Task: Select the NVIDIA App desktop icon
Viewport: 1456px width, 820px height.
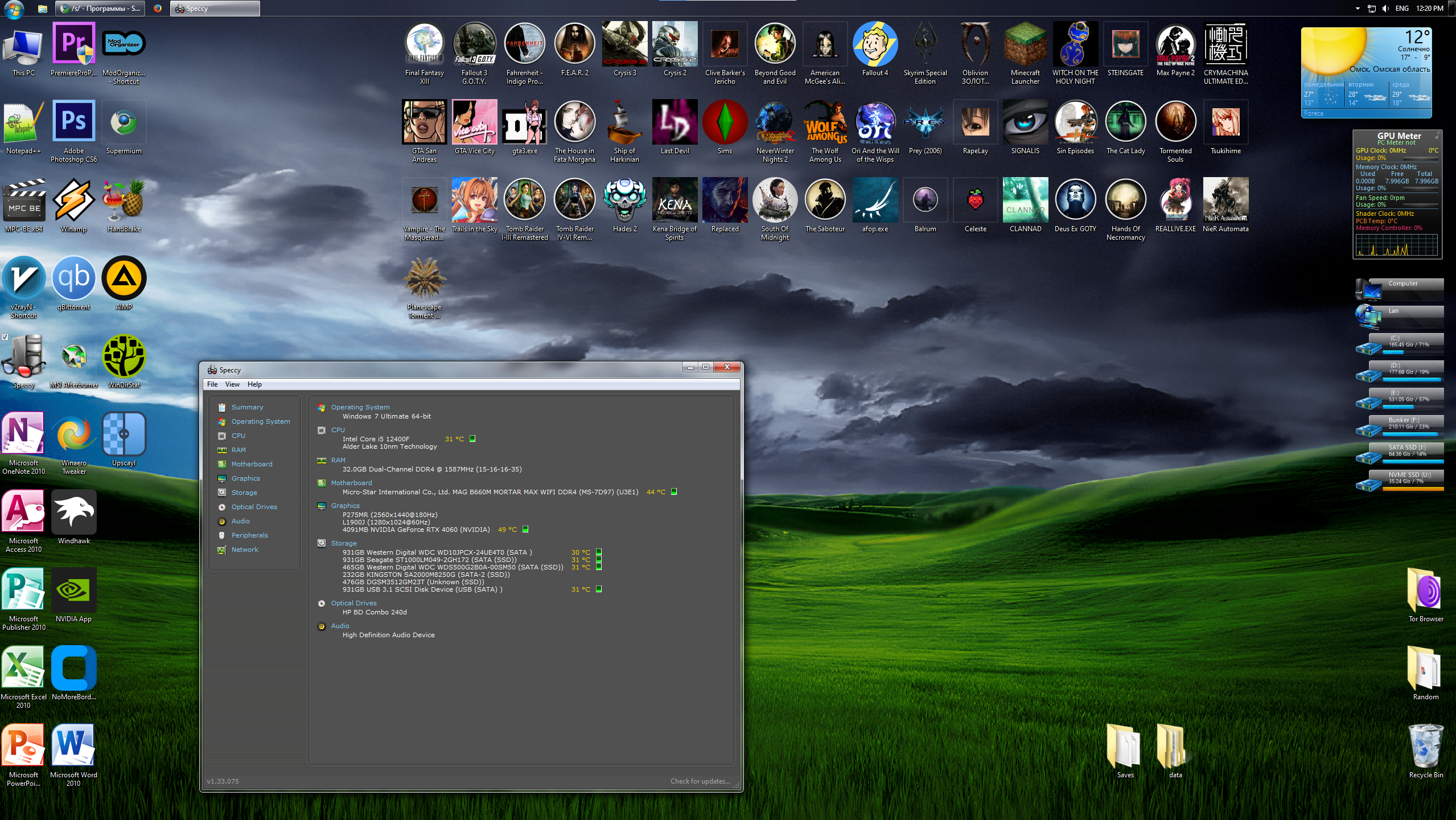Action: [73, 596]
